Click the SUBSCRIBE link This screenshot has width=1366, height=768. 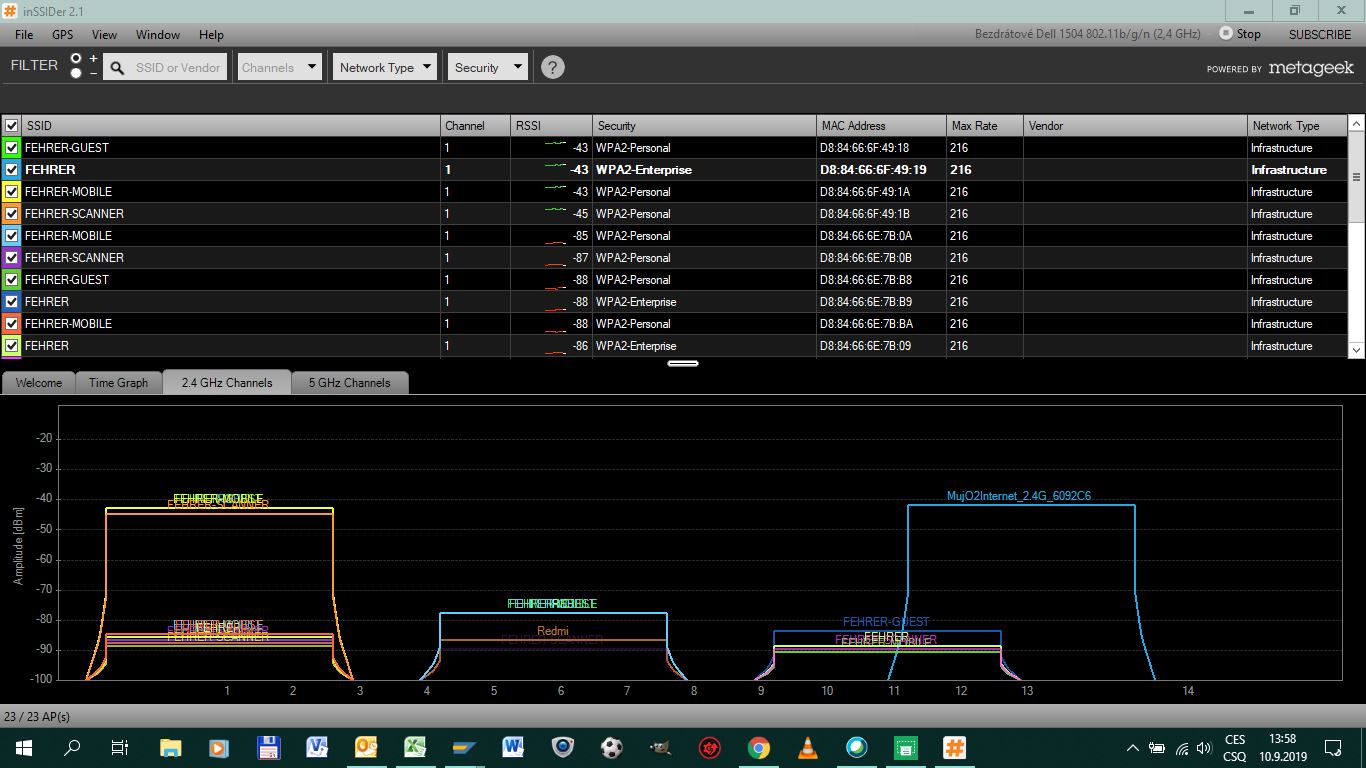click(x=1319, y=34)
